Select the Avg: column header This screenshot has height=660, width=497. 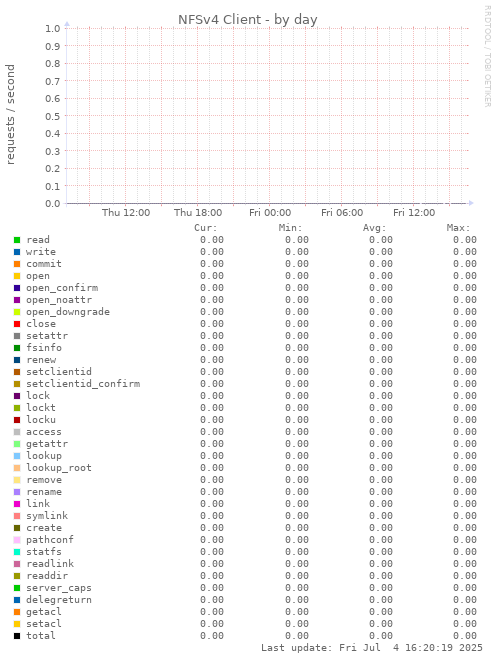click(x=374, y=228)
